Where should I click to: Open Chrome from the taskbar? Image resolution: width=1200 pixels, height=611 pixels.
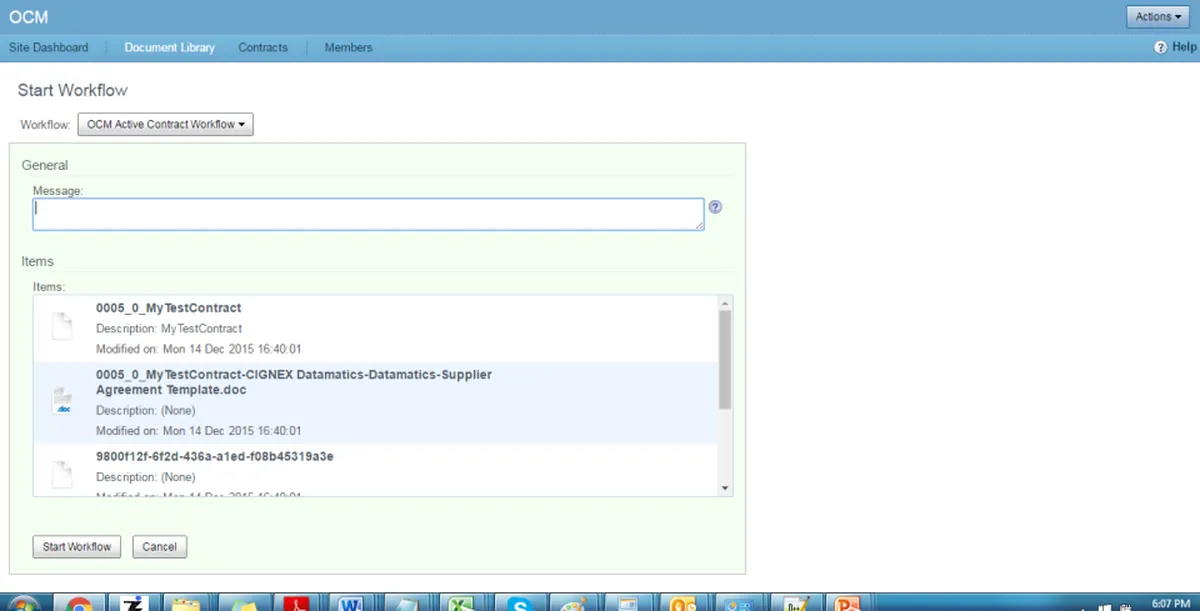point(78,603)
